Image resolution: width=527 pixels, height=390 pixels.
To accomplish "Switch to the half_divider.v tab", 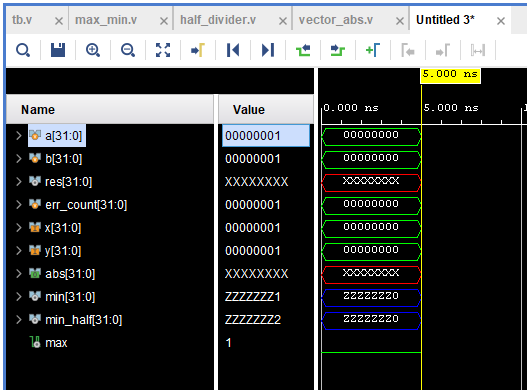I will tap(218, 20).
